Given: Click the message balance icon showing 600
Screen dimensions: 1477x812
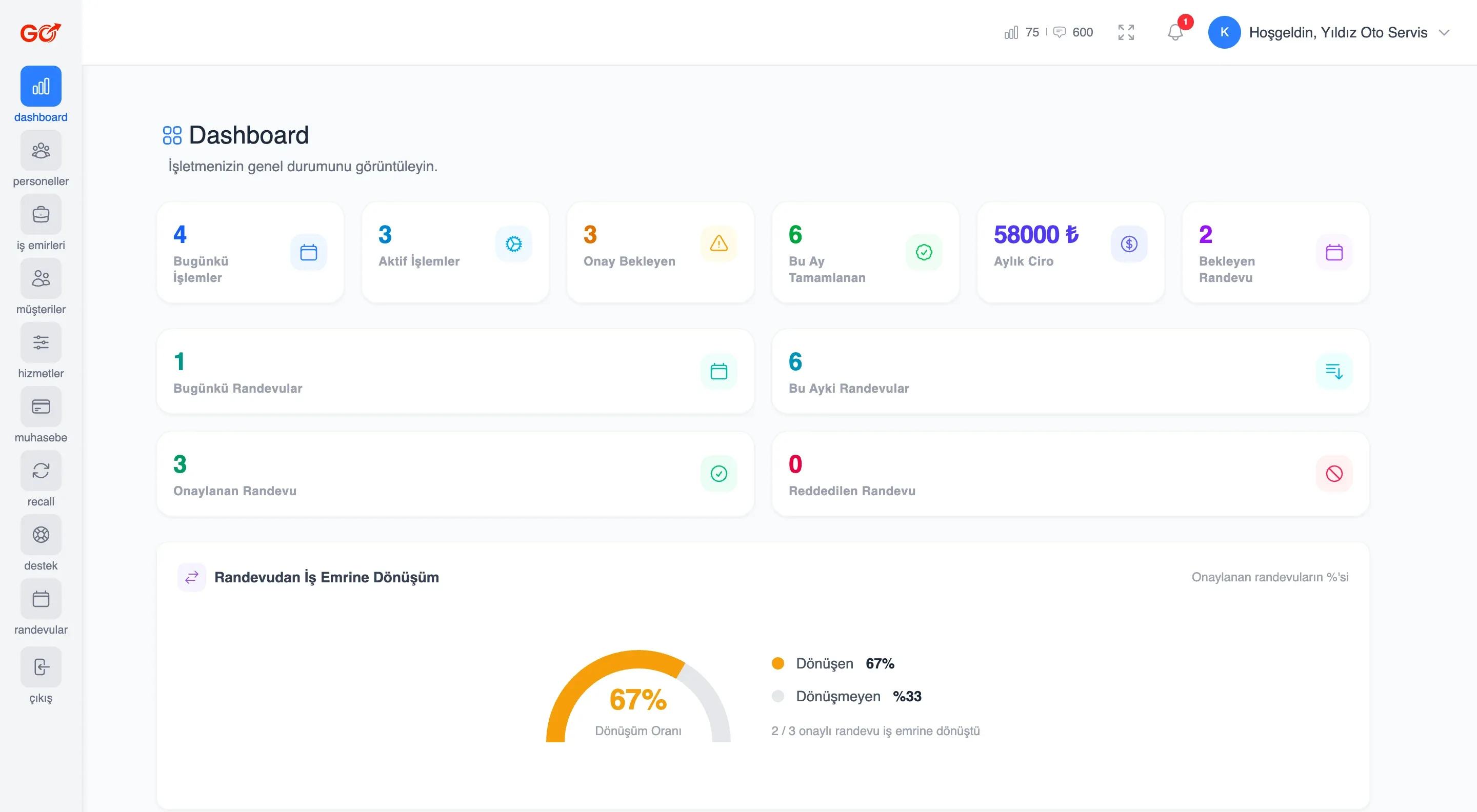Looking at the screenshot, I should click(1060, 33).
